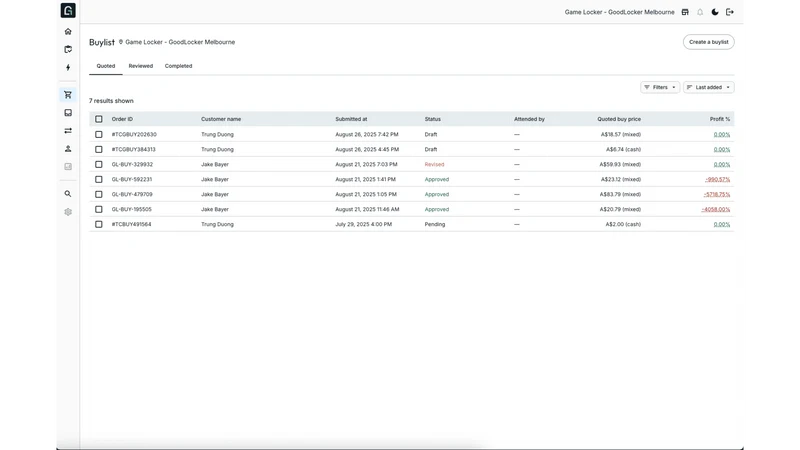Open the settings gear in sidebar
Image resolution: width=800 pixels, height=450 pixels.
click(68, 212)
